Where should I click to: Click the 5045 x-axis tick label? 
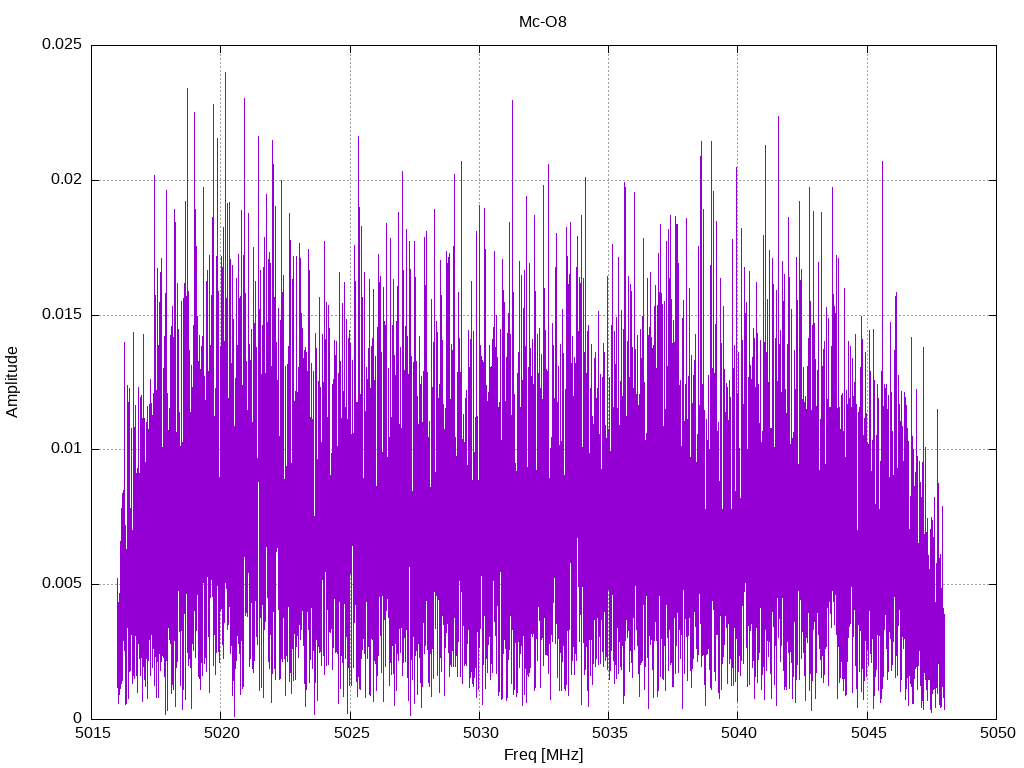(x=868, y=733)
